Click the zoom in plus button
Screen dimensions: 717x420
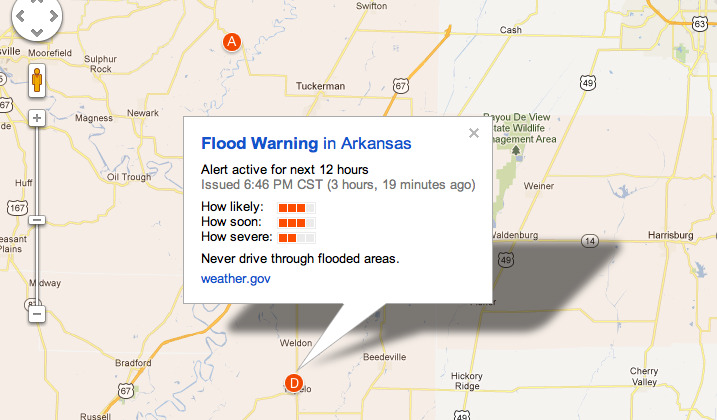tap(37, 118)
